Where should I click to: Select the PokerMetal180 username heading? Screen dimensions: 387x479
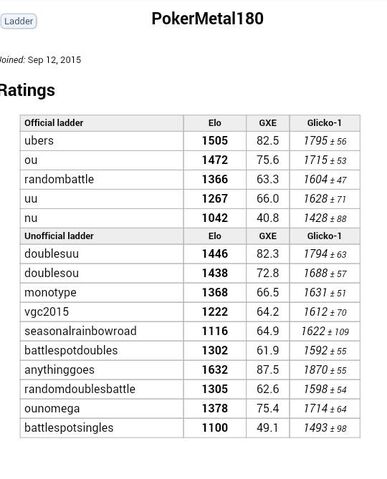[207, 19]
